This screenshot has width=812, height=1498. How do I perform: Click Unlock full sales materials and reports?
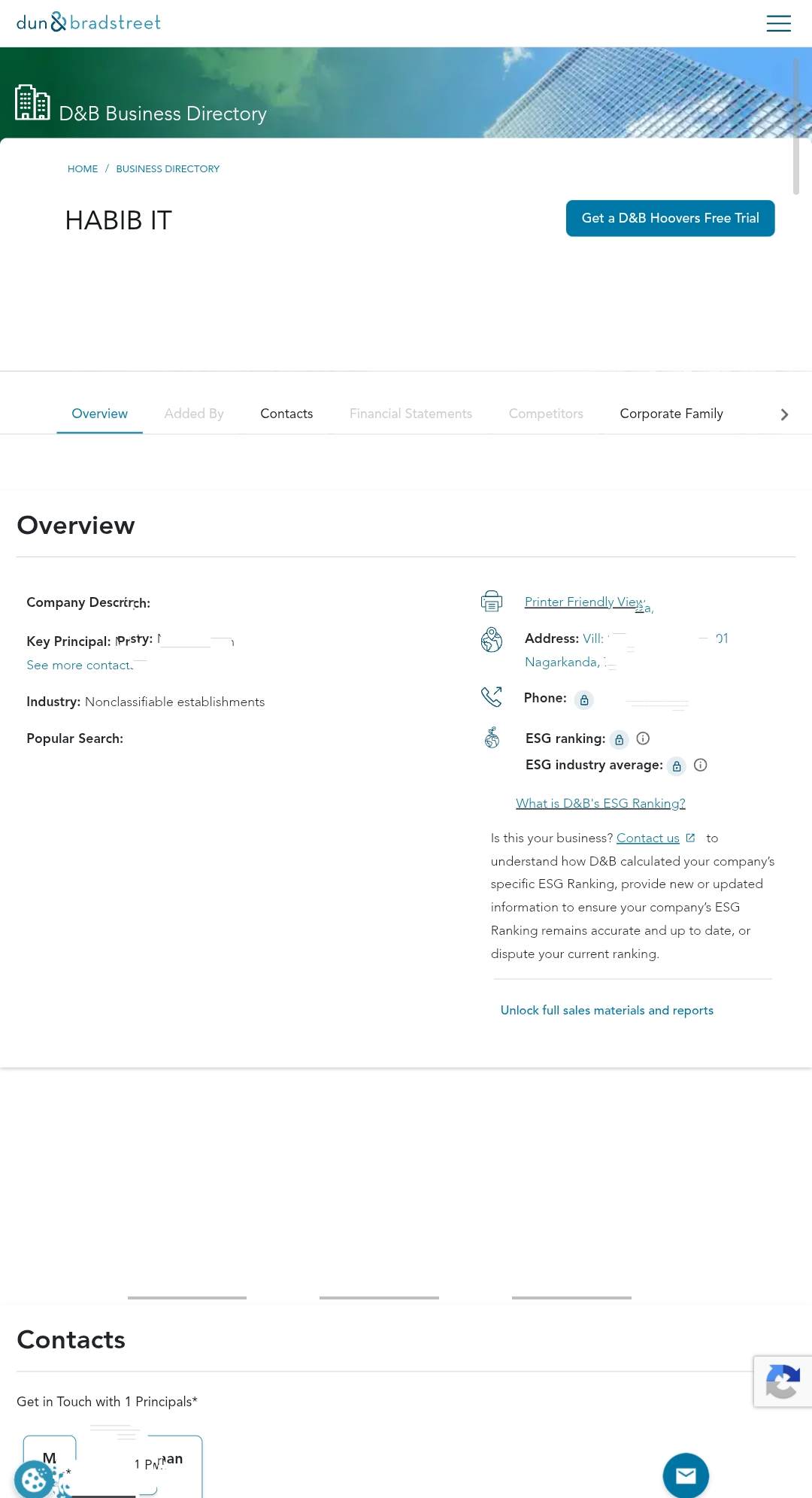(x=607, y=1010)
